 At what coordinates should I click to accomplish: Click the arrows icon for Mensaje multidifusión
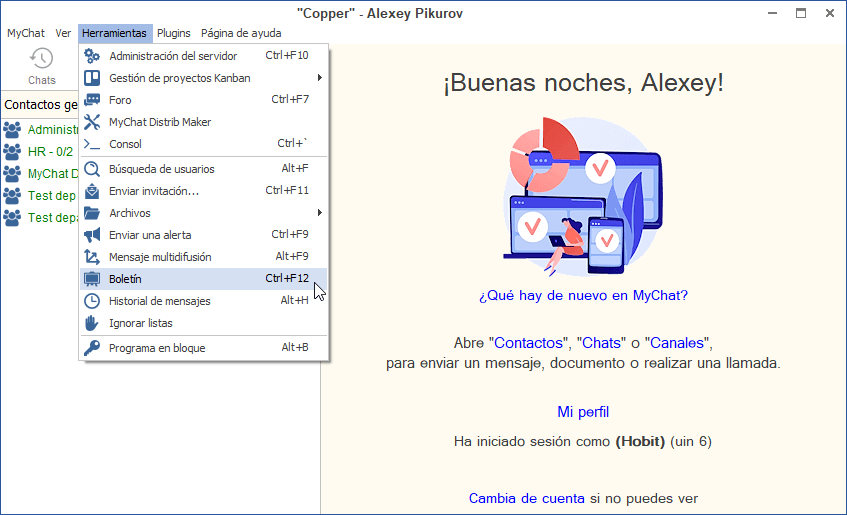92,257
